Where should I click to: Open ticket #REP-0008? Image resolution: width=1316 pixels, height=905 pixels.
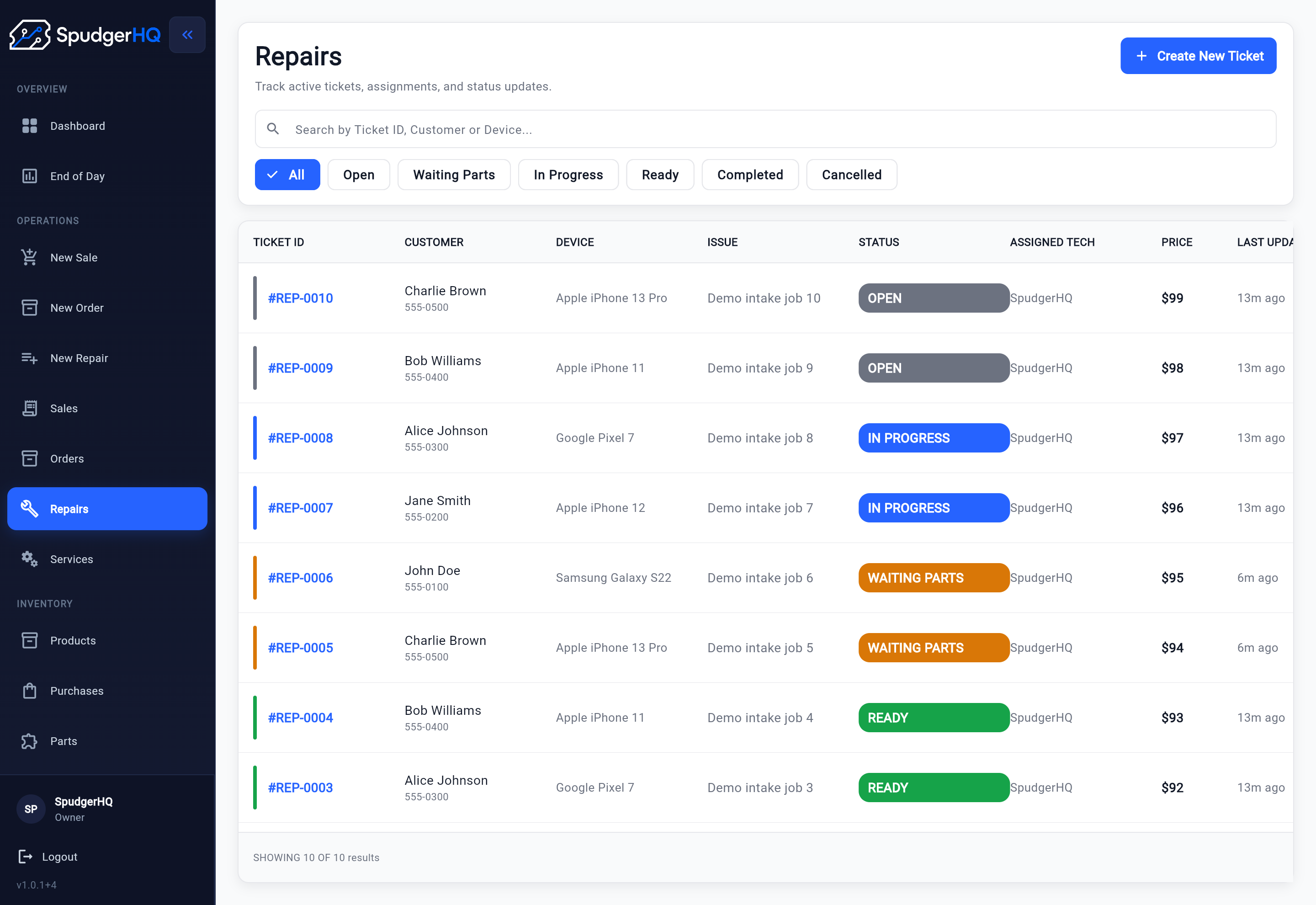coord(300,438)
